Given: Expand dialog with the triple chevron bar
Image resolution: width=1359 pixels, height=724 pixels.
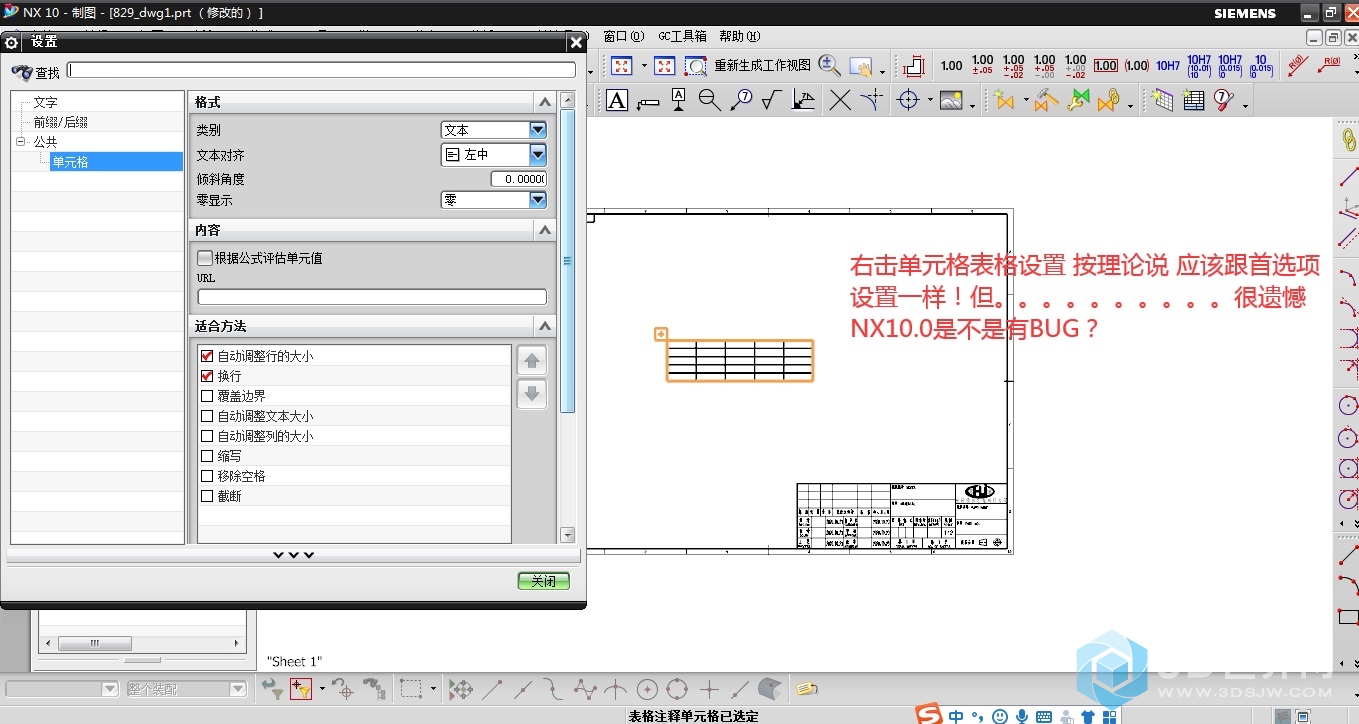Looking at the screenshot, I should [x=293, y=555].
